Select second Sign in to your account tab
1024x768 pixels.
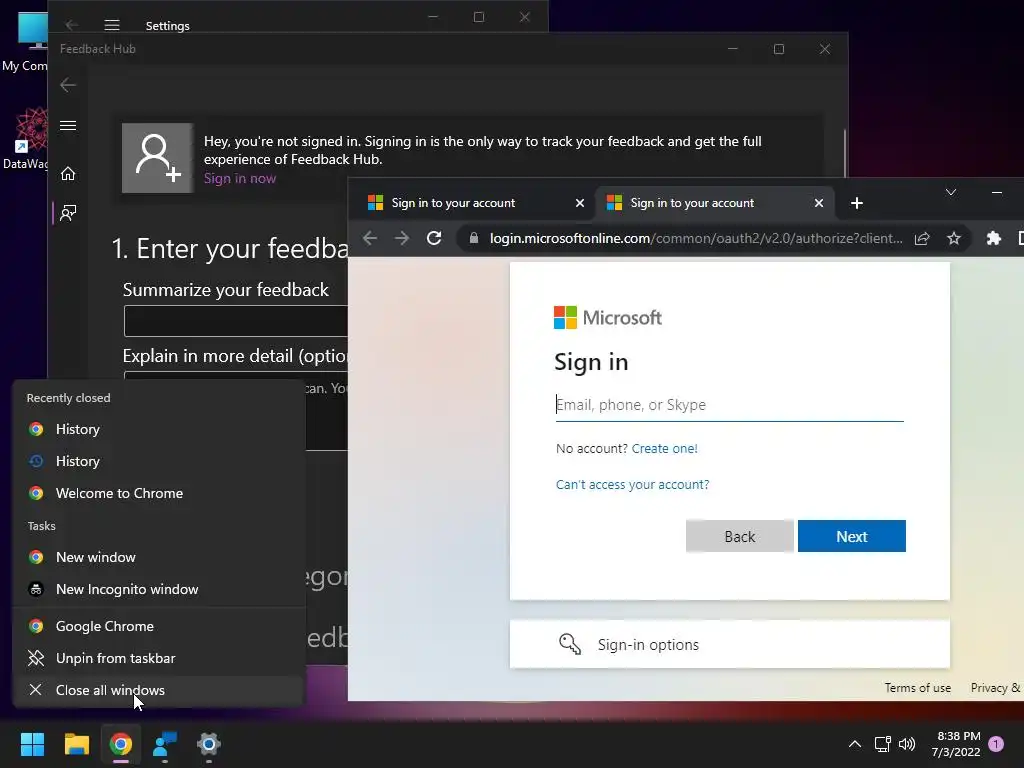(x=714, y=203)
